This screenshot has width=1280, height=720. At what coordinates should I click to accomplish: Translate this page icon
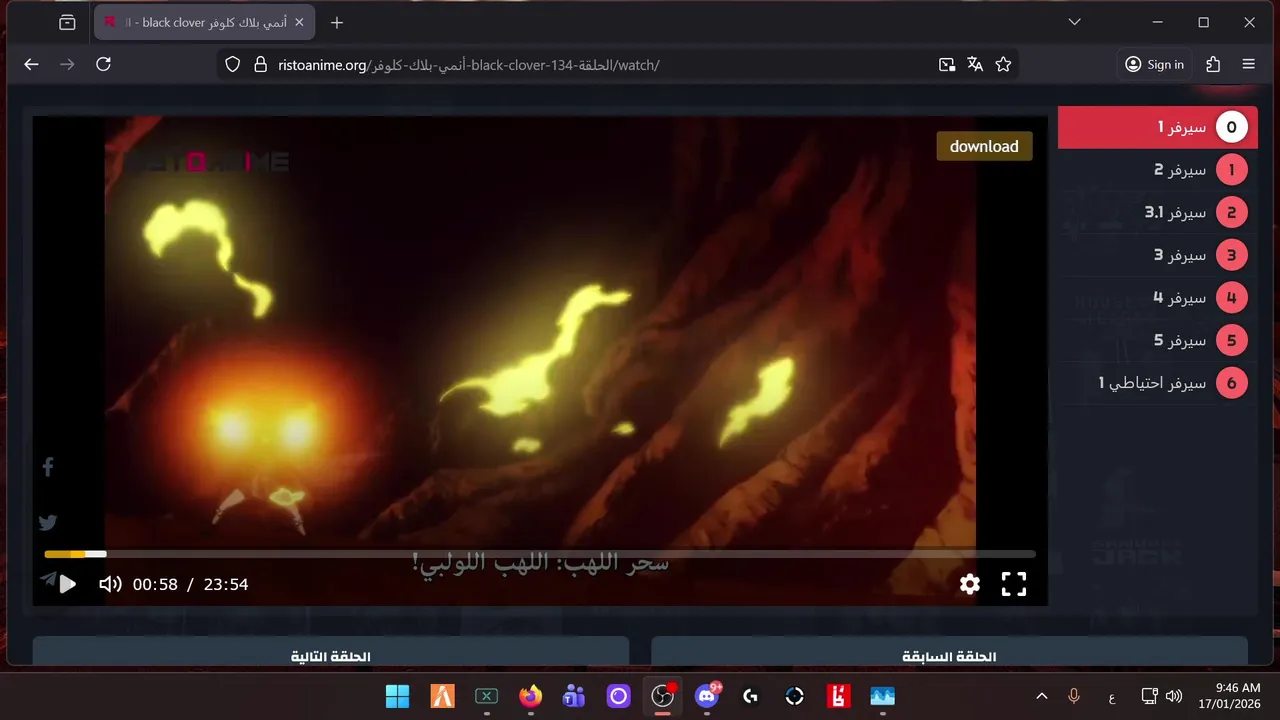point(975,64)
